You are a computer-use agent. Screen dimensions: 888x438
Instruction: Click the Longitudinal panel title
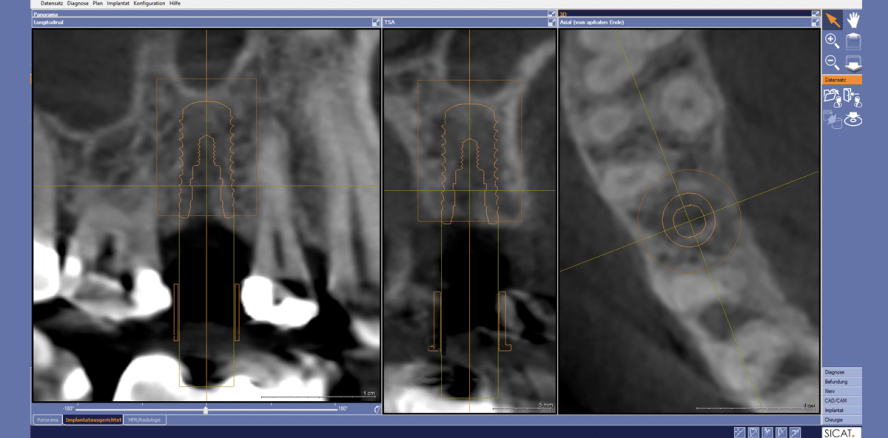pyautogui.click(x=49, y=22)
